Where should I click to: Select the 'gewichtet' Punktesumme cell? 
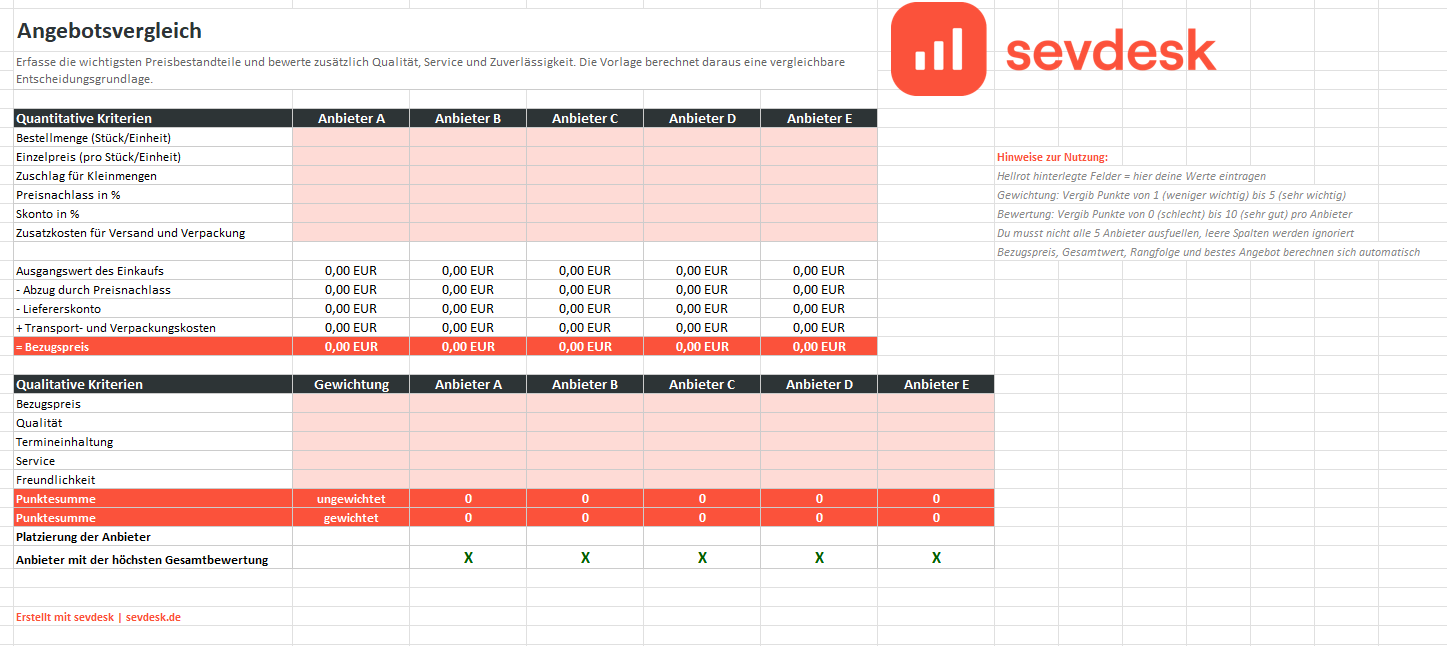tap(351, 517)
